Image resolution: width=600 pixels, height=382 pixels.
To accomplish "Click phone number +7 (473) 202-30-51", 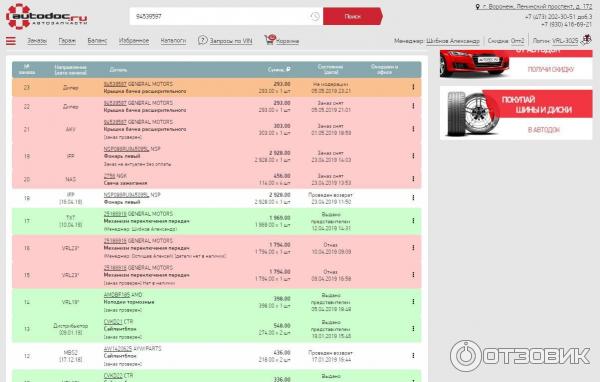I will point(558,17).
